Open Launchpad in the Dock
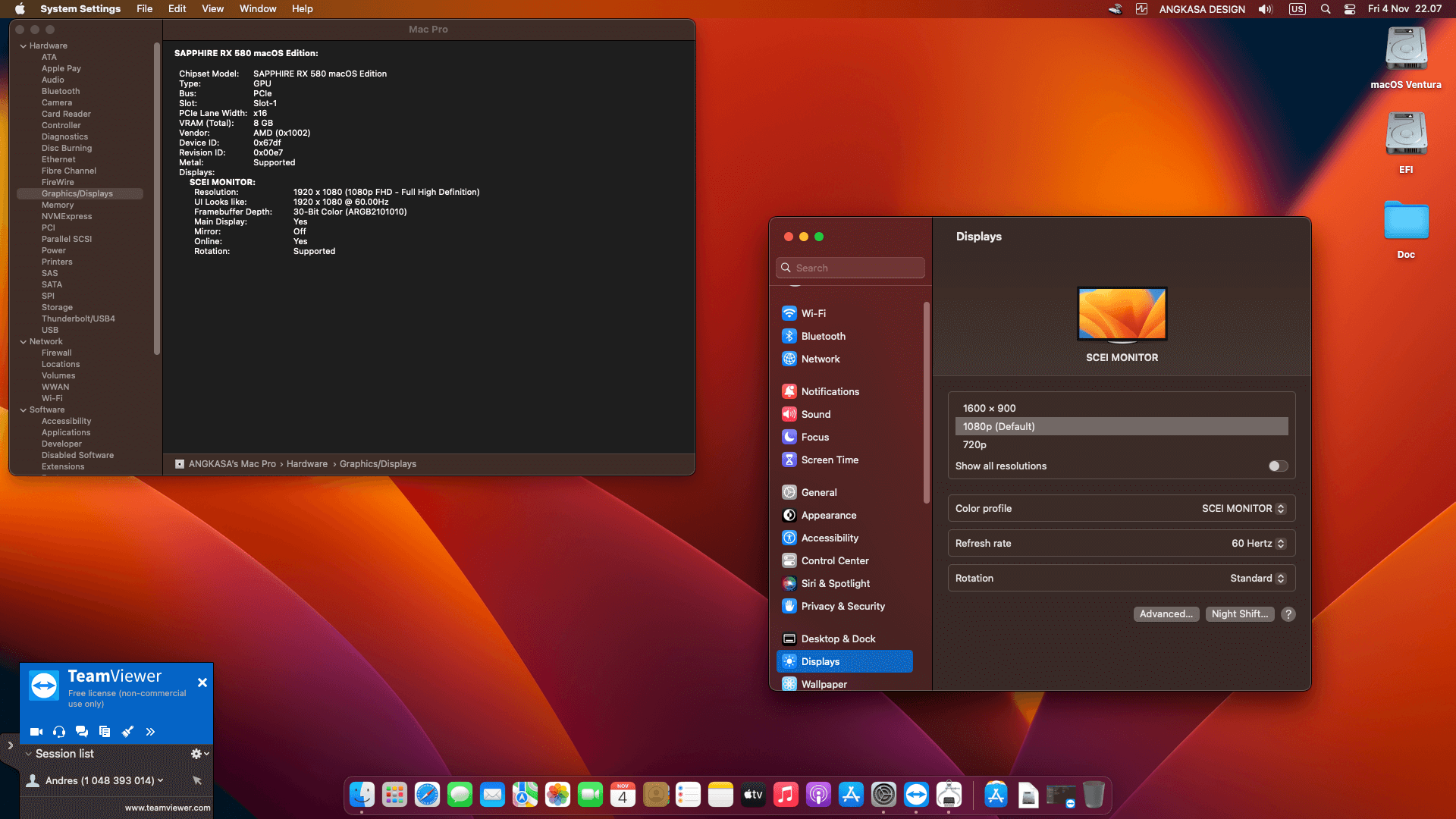Image resolution: width=1456 pixels, height=819 pixels. click(x=394, y=795)
